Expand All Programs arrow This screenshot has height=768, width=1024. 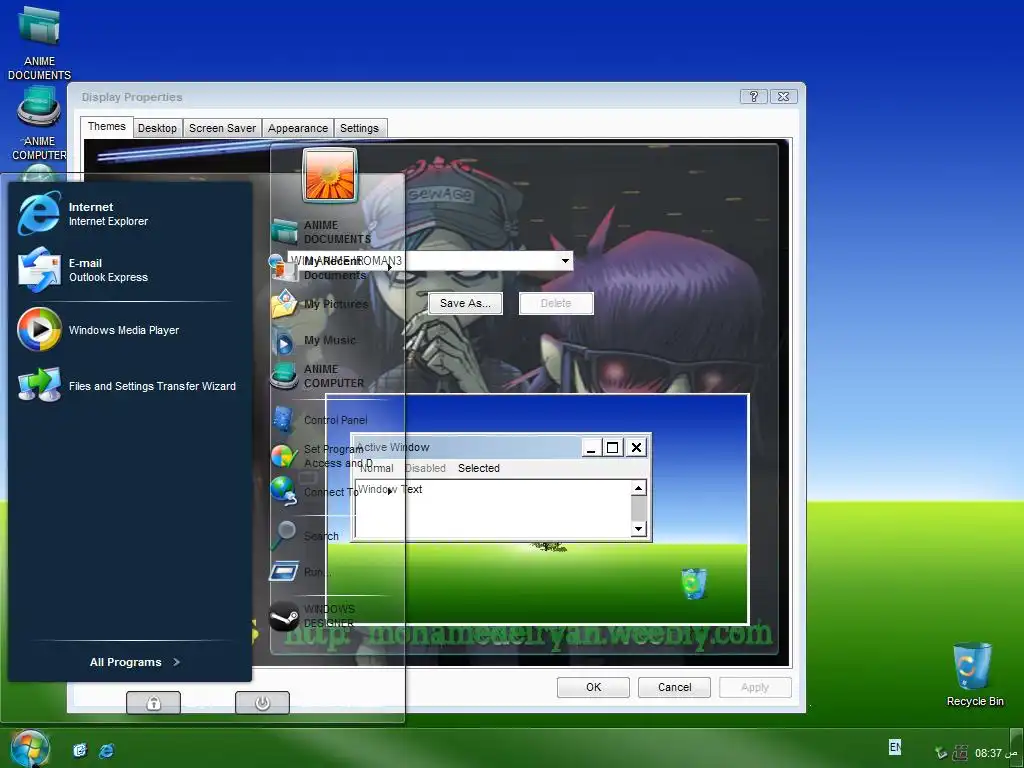(176, 662)
